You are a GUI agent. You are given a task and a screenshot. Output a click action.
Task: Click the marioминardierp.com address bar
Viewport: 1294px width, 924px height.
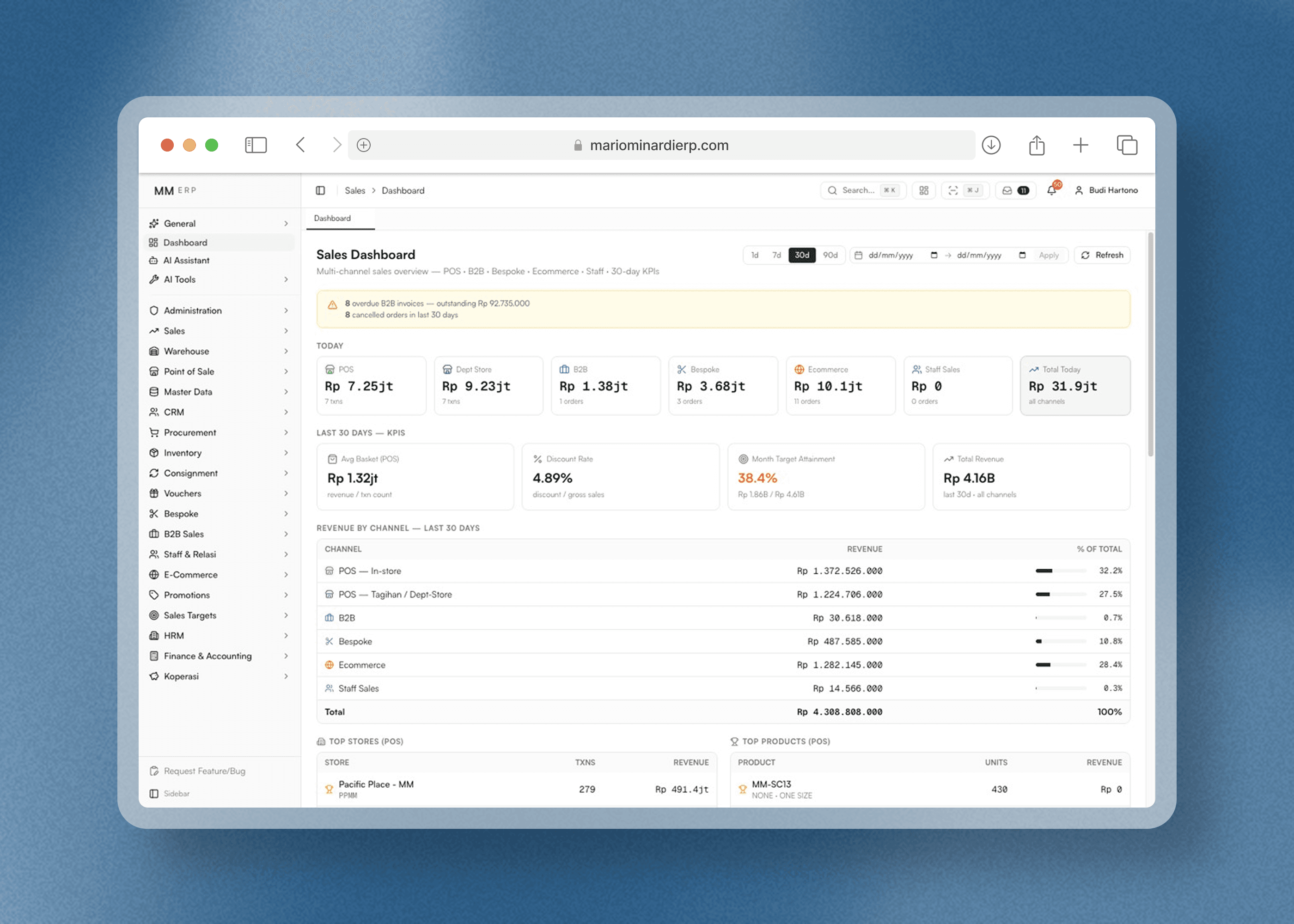point(661,145)
